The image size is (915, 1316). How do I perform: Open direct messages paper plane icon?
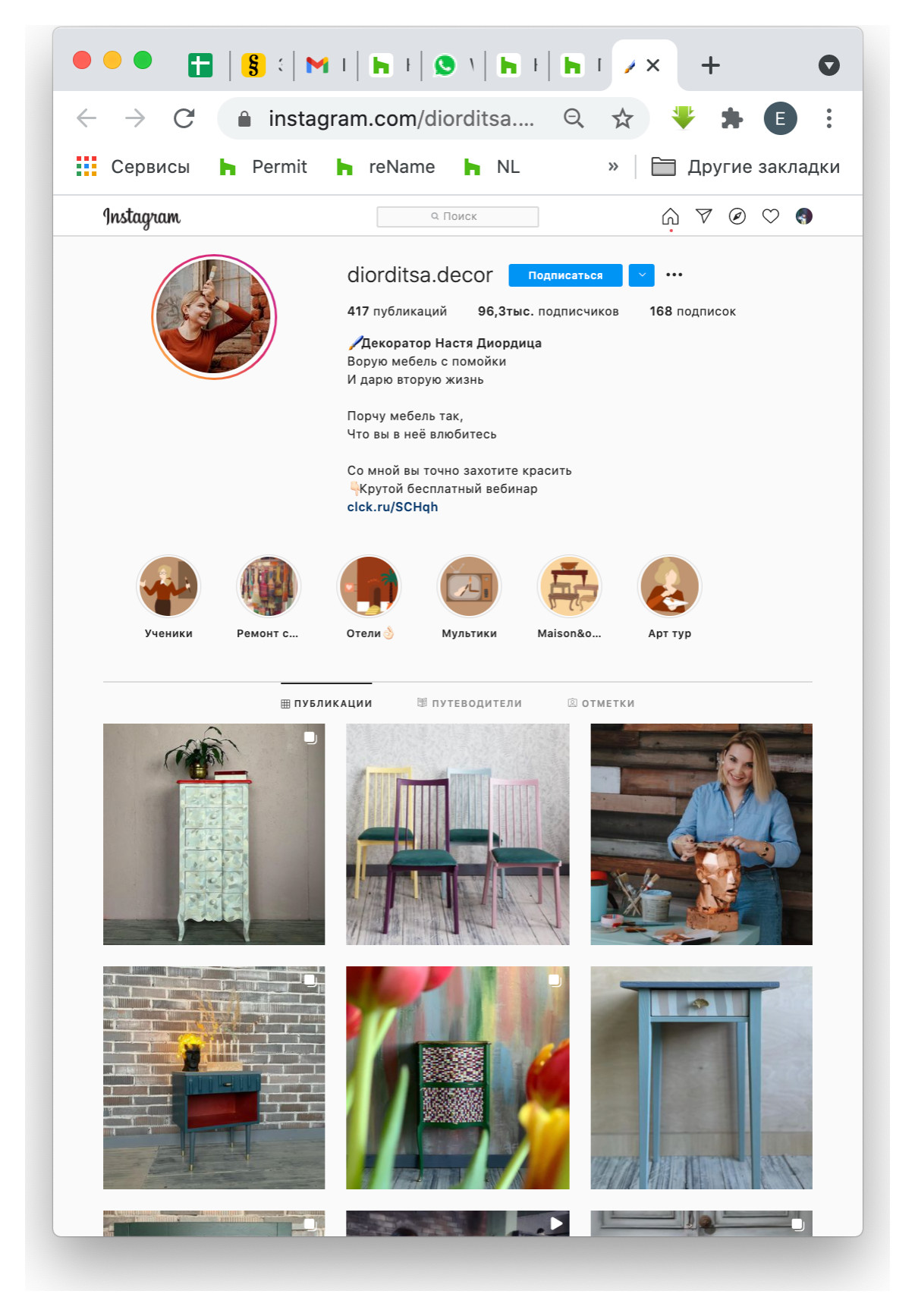coord(704,216)
